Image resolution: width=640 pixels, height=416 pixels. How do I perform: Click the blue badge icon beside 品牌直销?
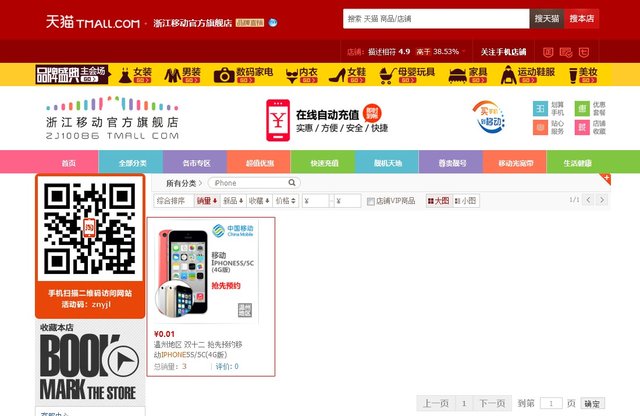pos(273,23)
